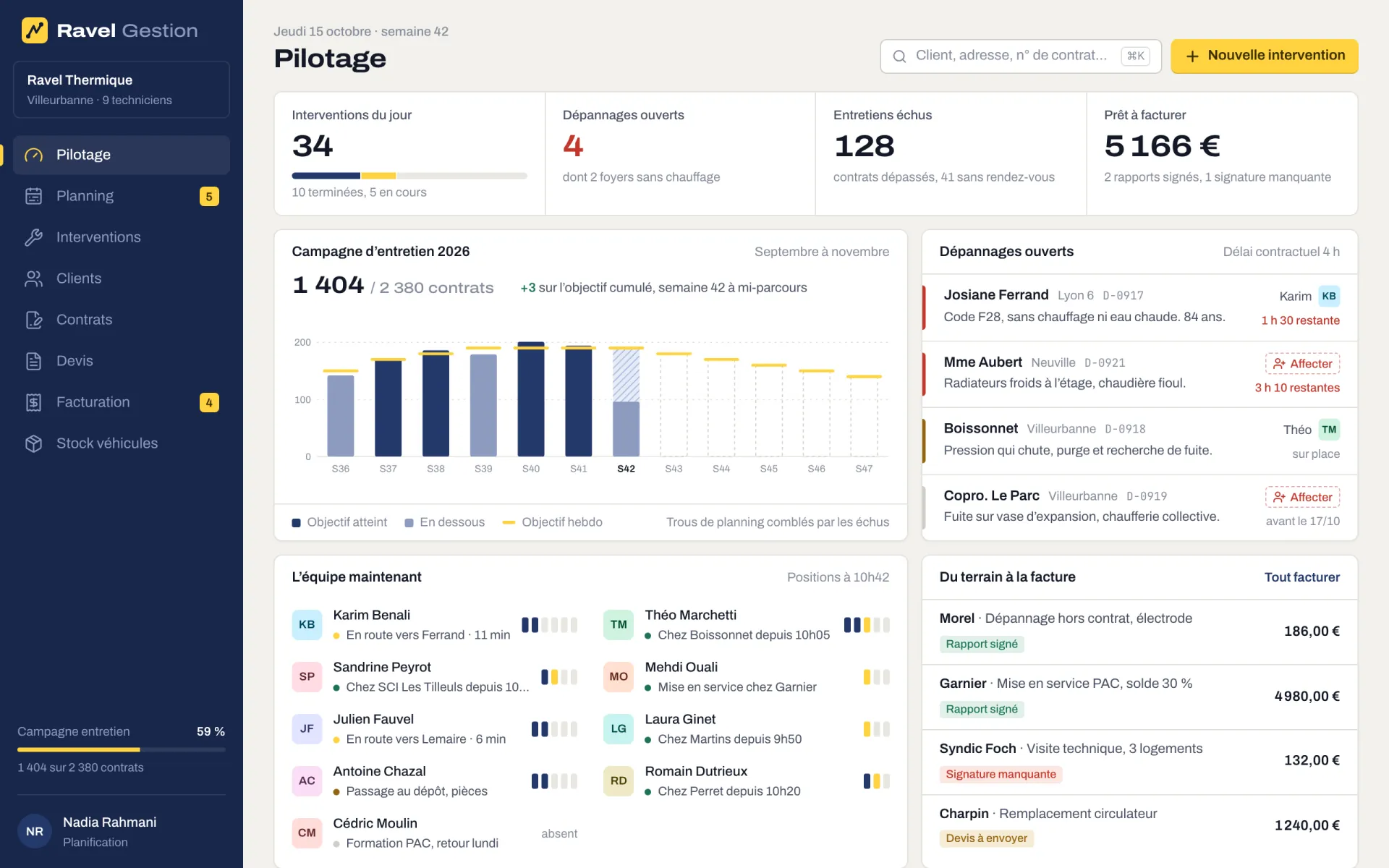
Task: Click Cédric Moulin's CM avatar
Action: click(307, 833)
